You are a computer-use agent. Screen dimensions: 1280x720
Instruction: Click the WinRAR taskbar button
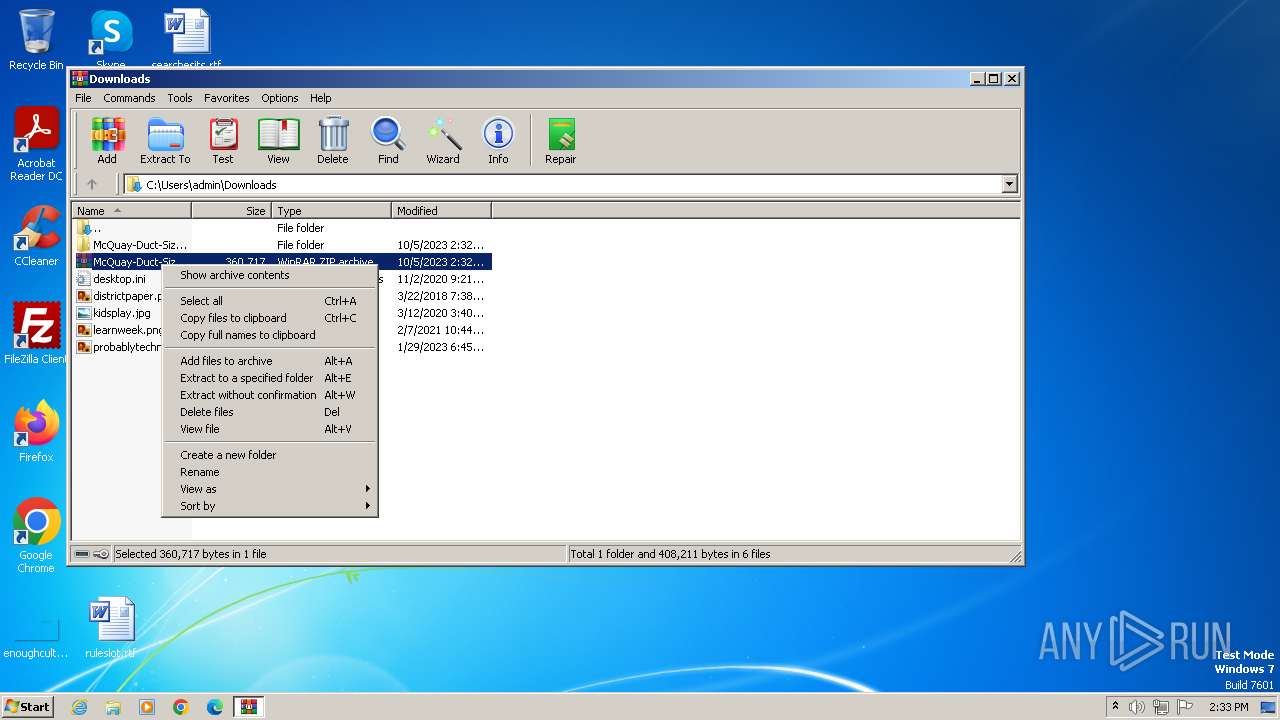point(249,707)
